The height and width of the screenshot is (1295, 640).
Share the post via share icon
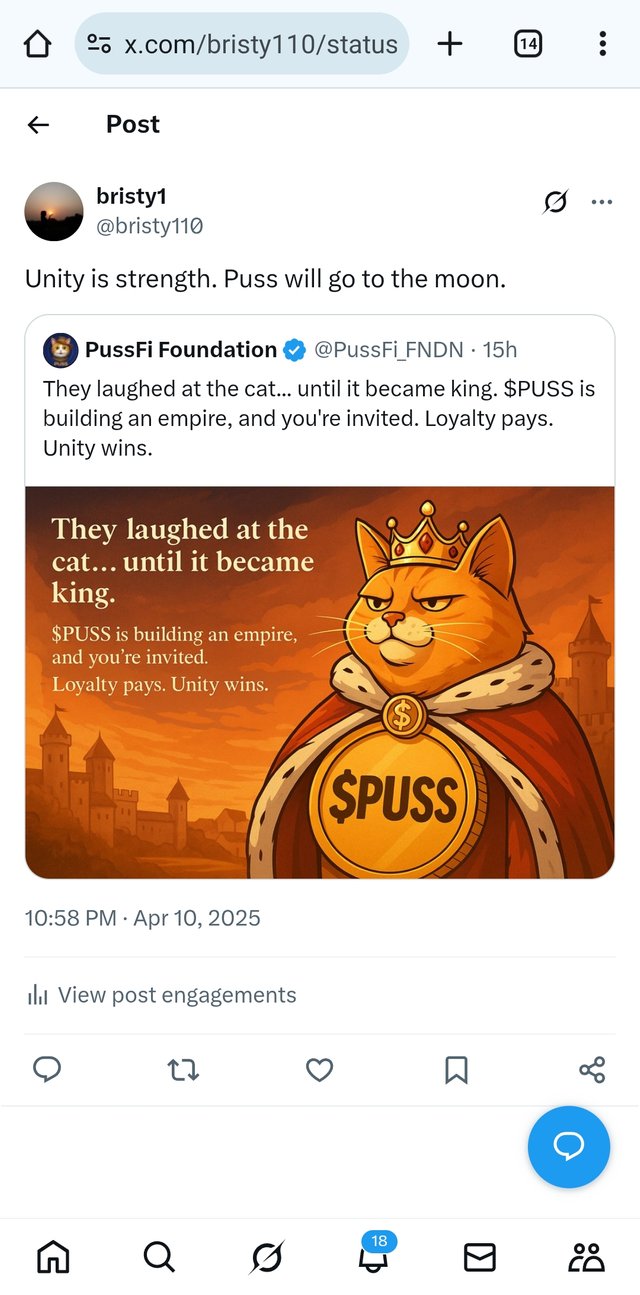[x=592, y=1070]
